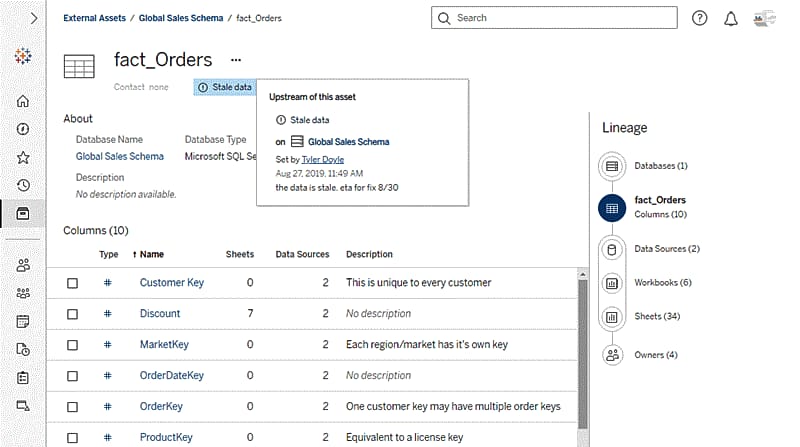Image resolution: width=800 pixels, height=447 pixels.
Task: Open the help question mark icon
Action: (699, 18)
